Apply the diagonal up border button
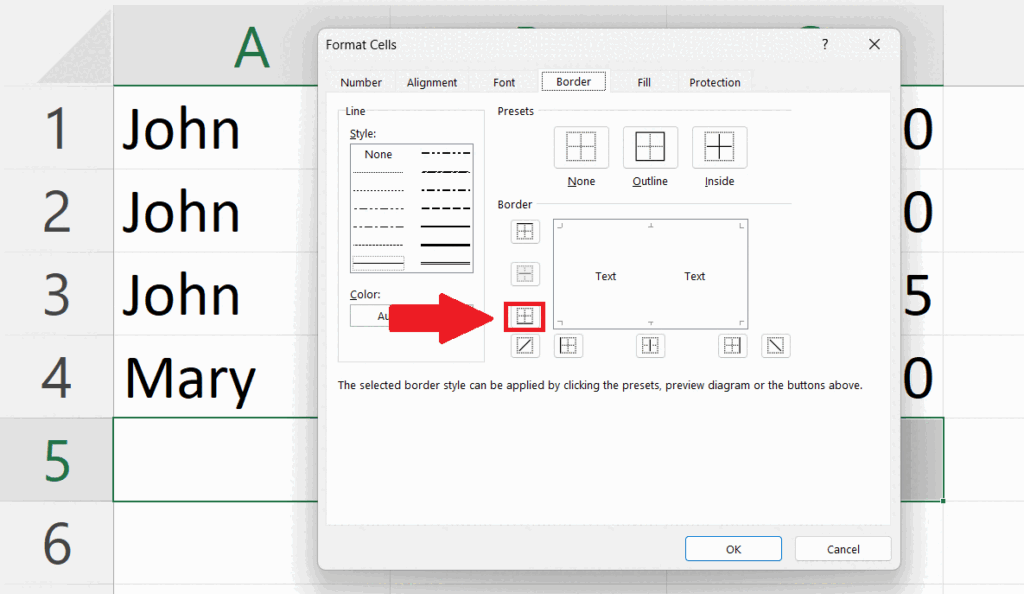 tap(525, 345)
